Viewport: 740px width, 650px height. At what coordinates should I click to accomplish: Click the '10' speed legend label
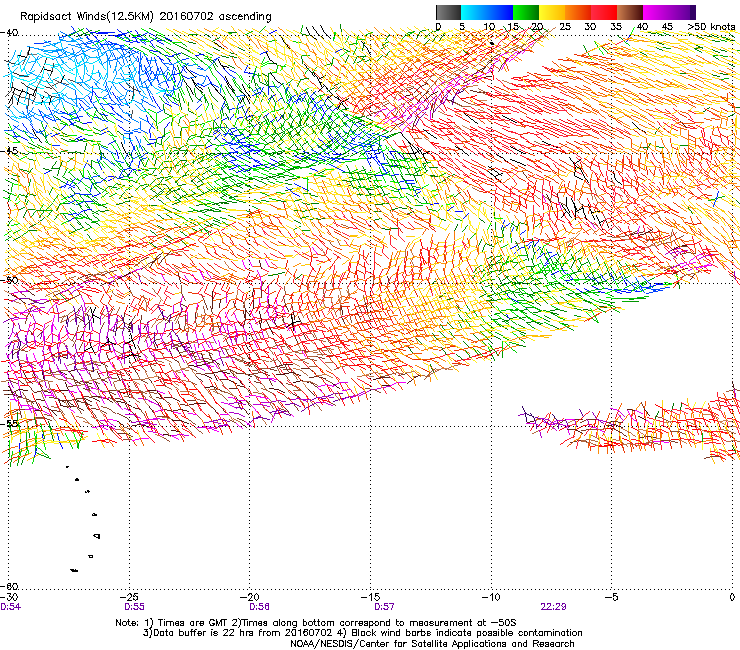pos(489,27)
